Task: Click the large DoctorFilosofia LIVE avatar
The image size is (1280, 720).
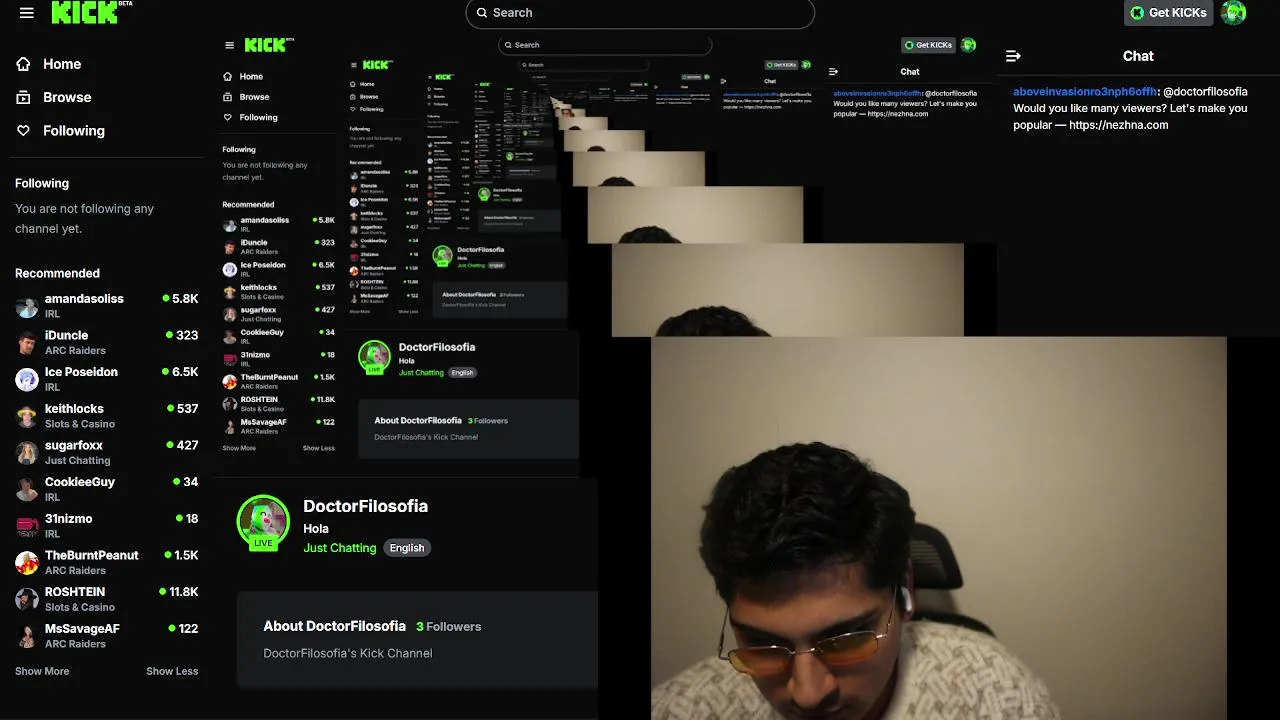Action: (x=263, y=522)
